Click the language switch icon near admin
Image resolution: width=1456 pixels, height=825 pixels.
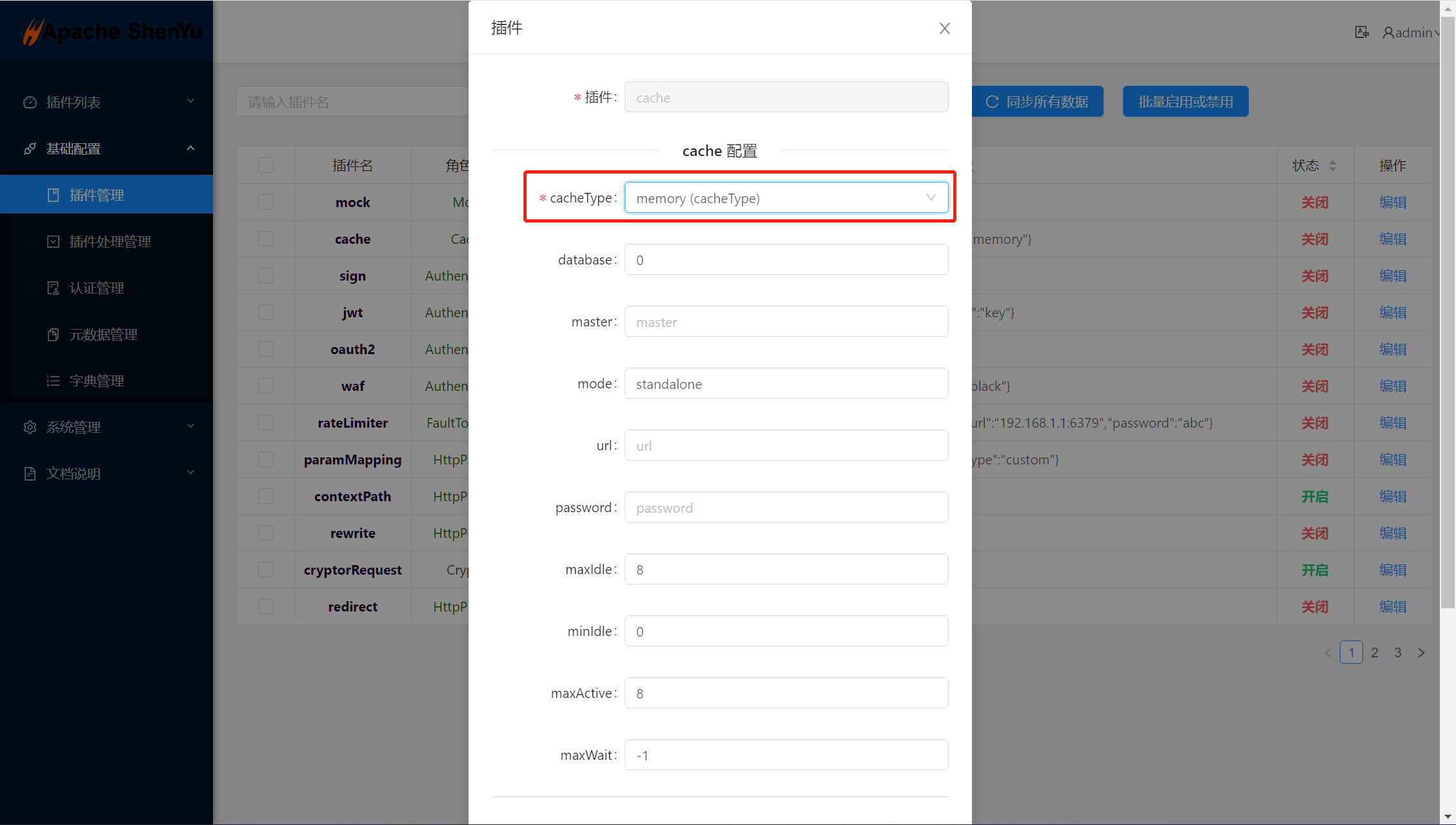point(1361,32)
